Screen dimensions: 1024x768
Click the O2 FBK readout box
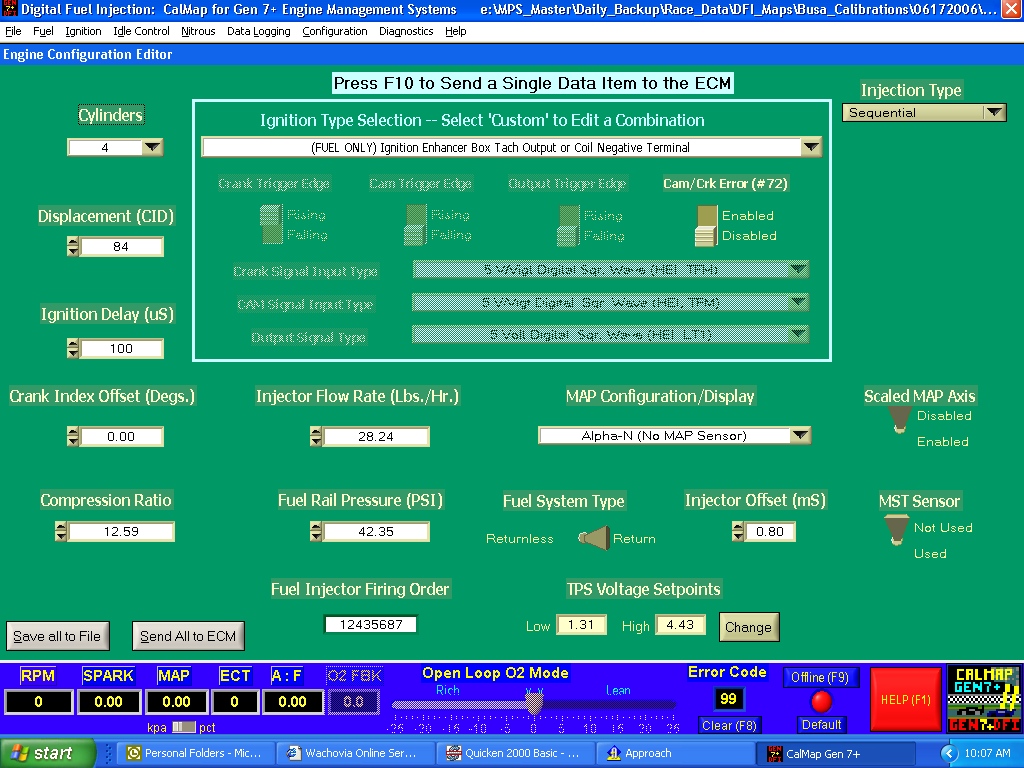(x=353, y=702)
